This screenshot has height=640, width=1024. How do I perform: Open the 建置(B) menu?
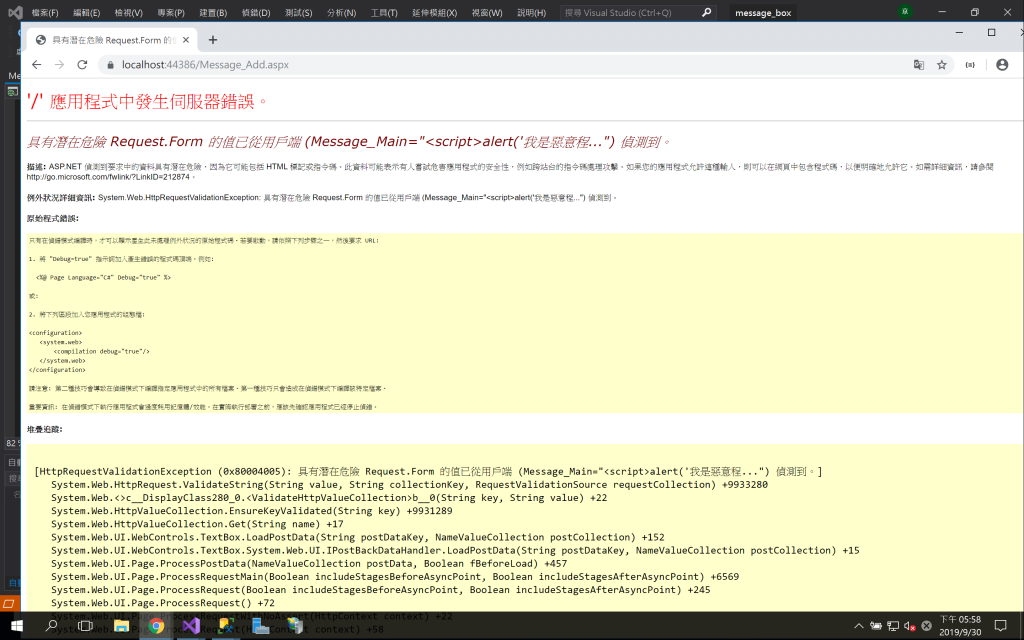pos(213,13)
